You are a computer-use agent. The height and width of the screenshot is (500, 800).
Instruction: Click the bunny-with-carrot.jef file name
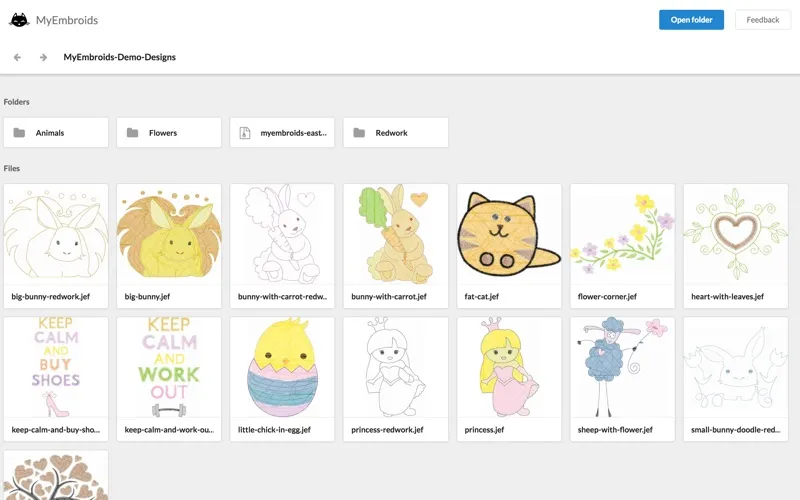click(x=389, y=296)
